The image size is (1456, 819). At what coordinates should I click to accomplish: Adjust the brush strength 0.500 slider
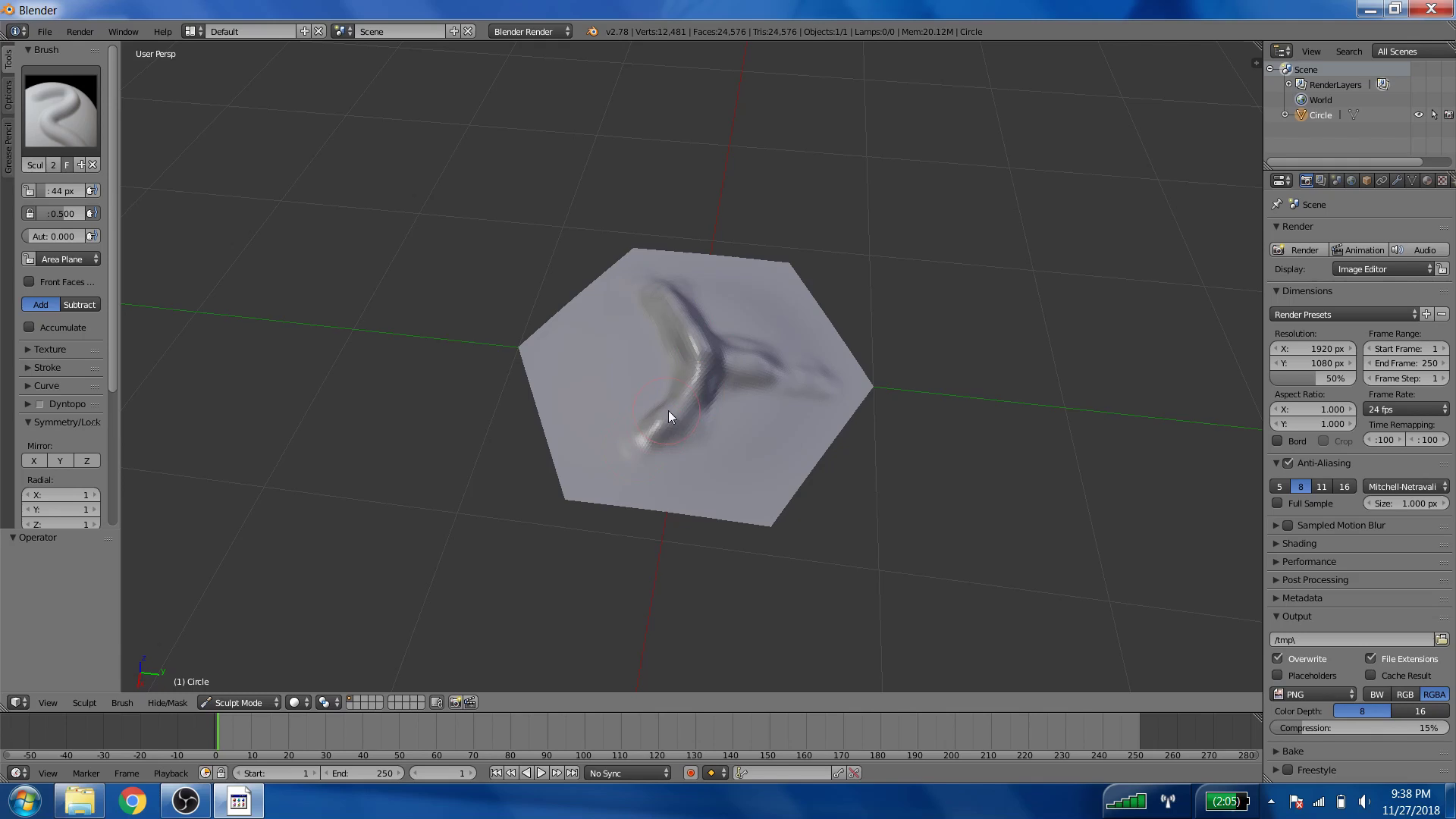point(61,213)
